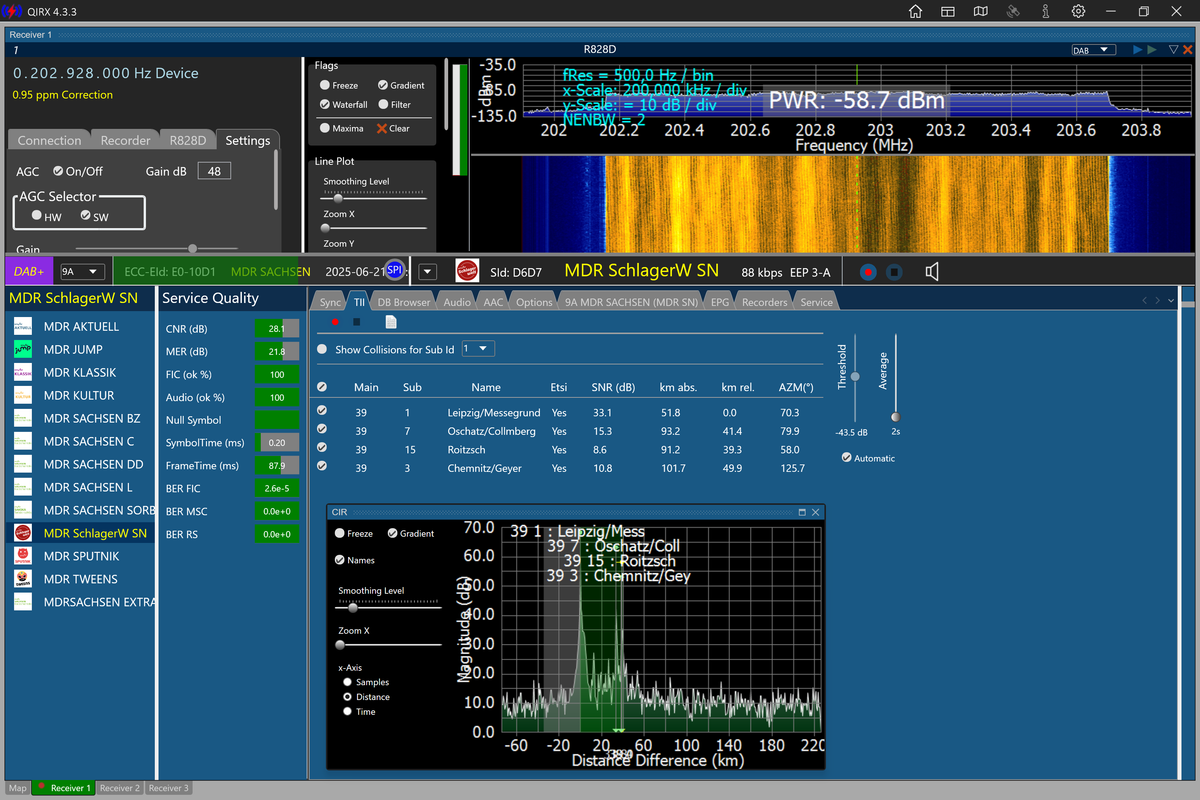
Task: Click the red Clear X icon
Action: pyautogui.click(x=382, y=128)
